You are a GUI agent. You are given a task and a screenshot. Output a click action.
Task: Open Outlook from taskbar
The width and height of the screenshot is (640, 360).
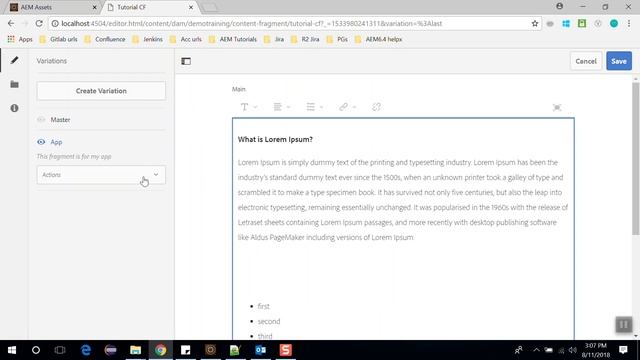click(x=260, y=350)
